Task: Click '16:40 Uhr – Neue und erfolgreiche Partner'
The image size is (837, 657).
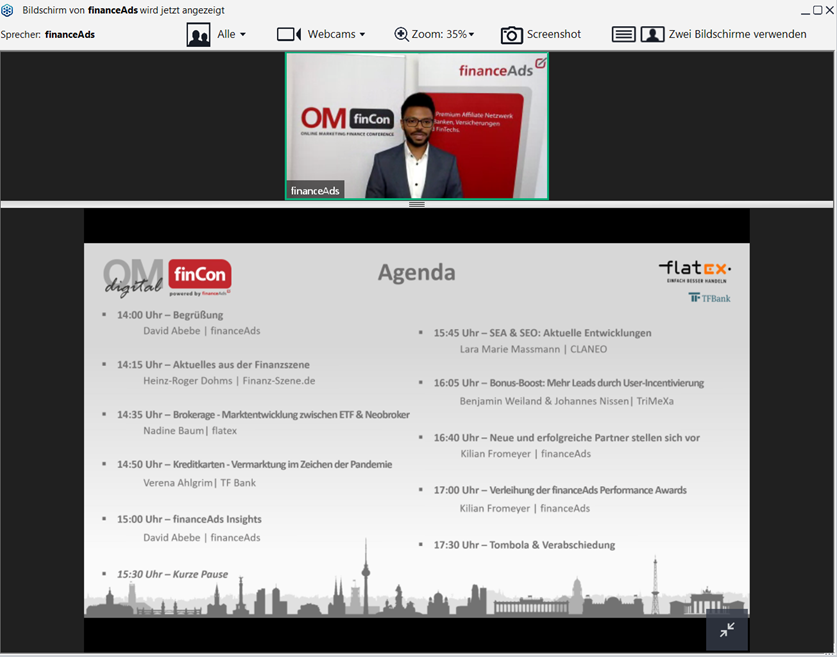Action: pos(566,438)
